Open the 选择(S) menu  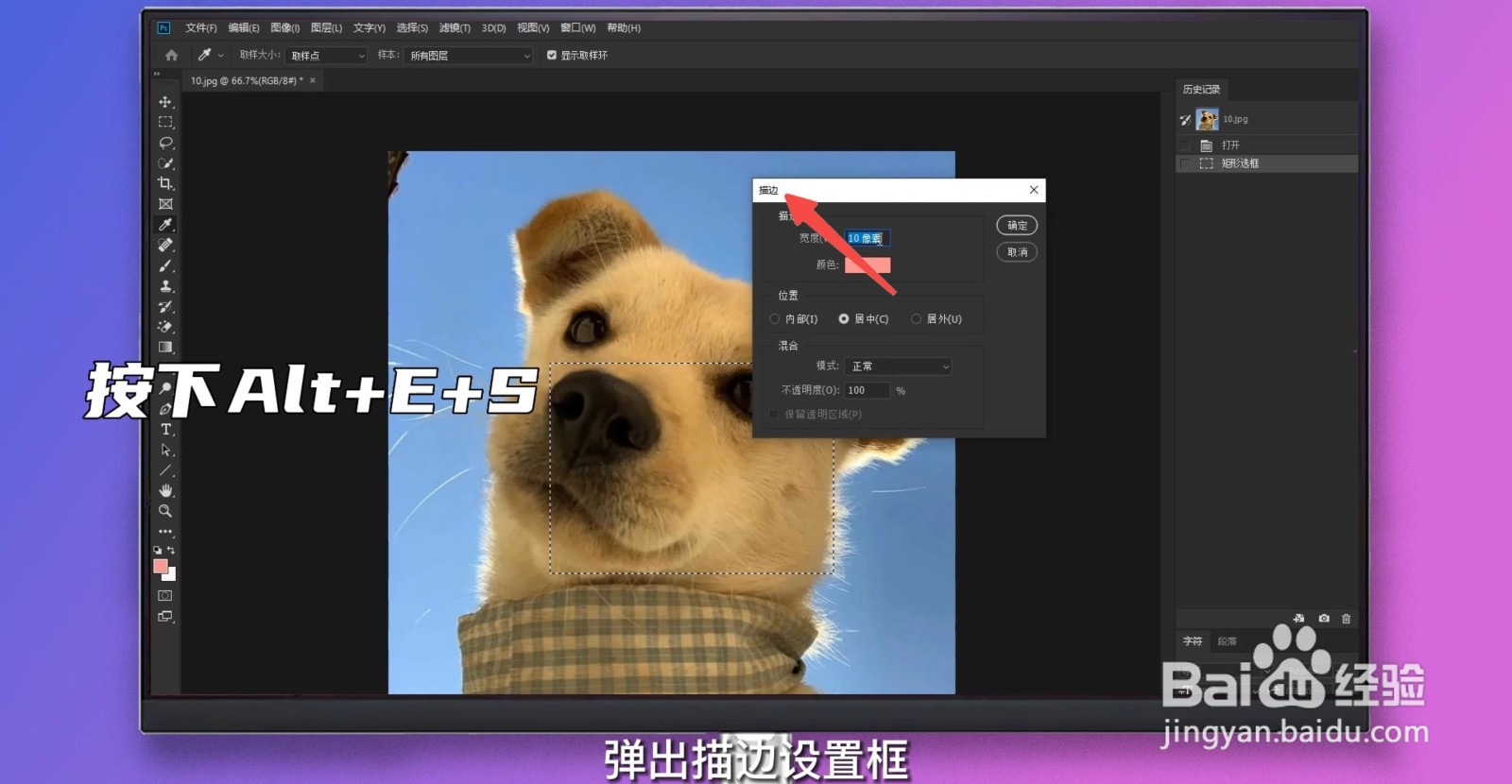pyautogui.click(x=412, y=28)
